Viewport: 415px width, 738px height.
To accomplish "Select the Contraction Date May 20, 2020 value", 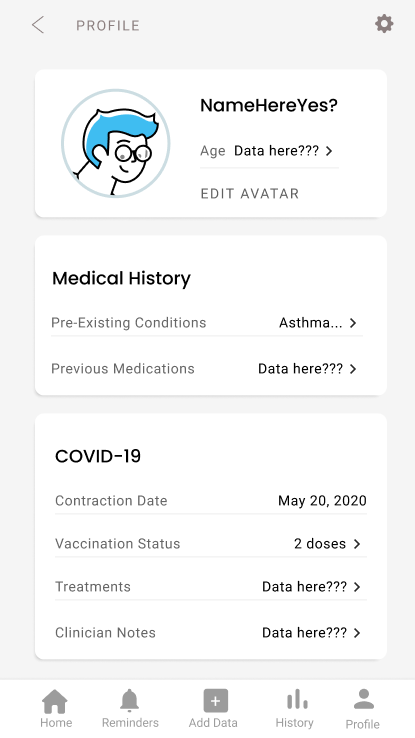I will click(322, 501).
